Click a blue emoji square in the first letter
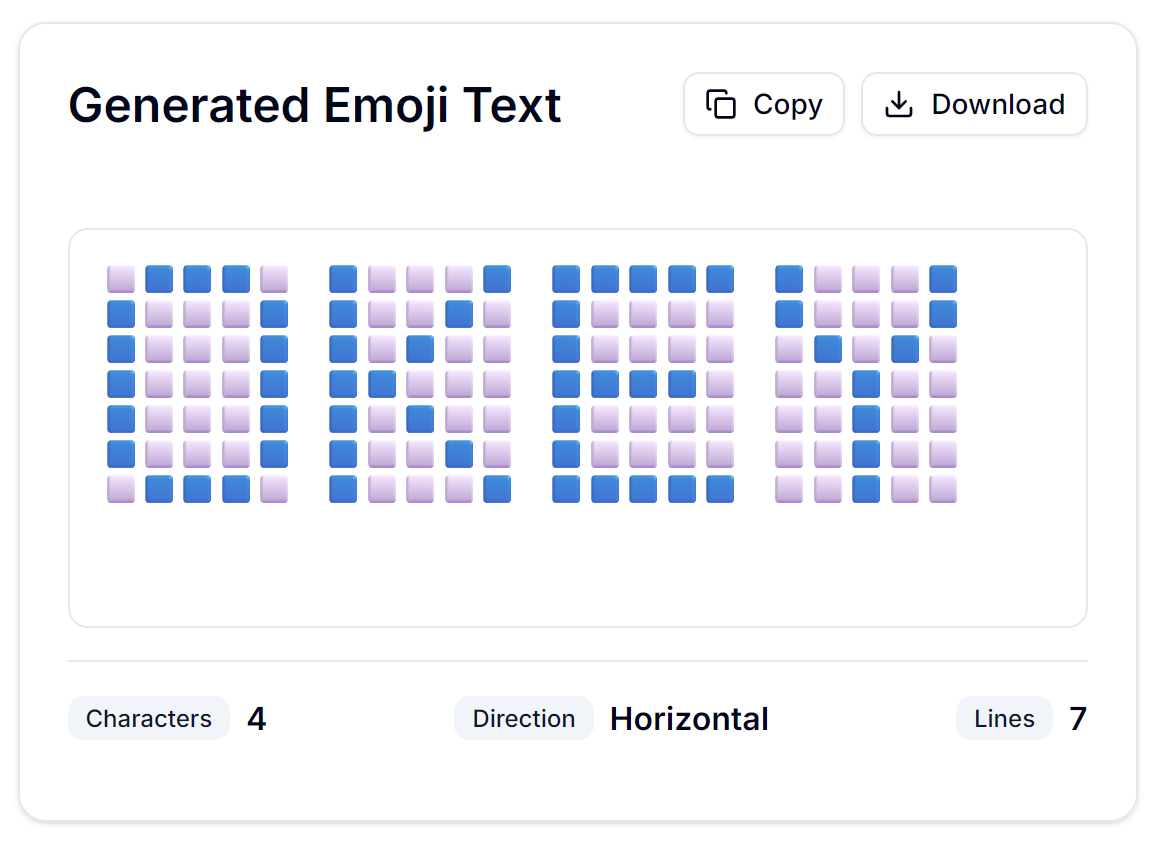 120,313
